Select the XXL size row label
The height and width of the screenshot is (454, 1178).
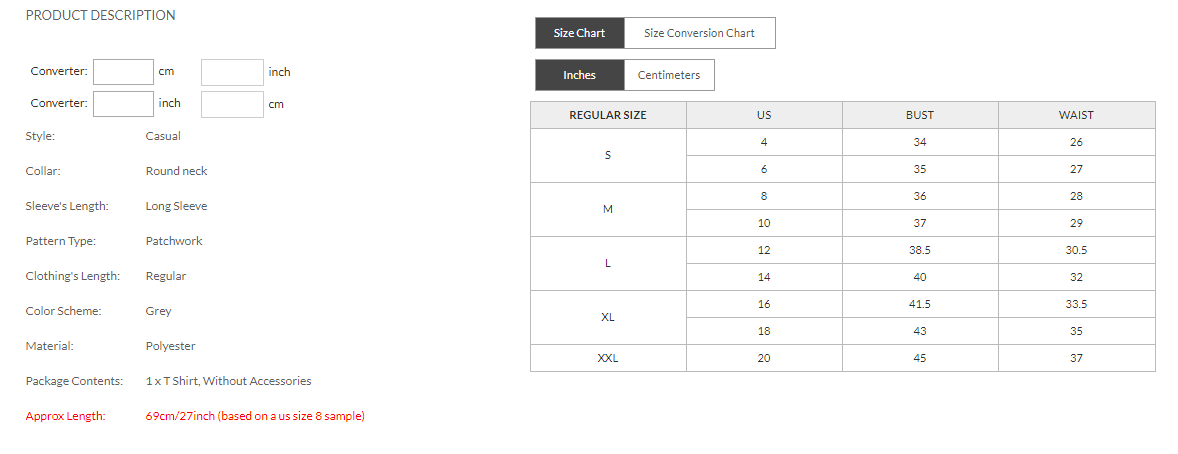tap(608, 358)
